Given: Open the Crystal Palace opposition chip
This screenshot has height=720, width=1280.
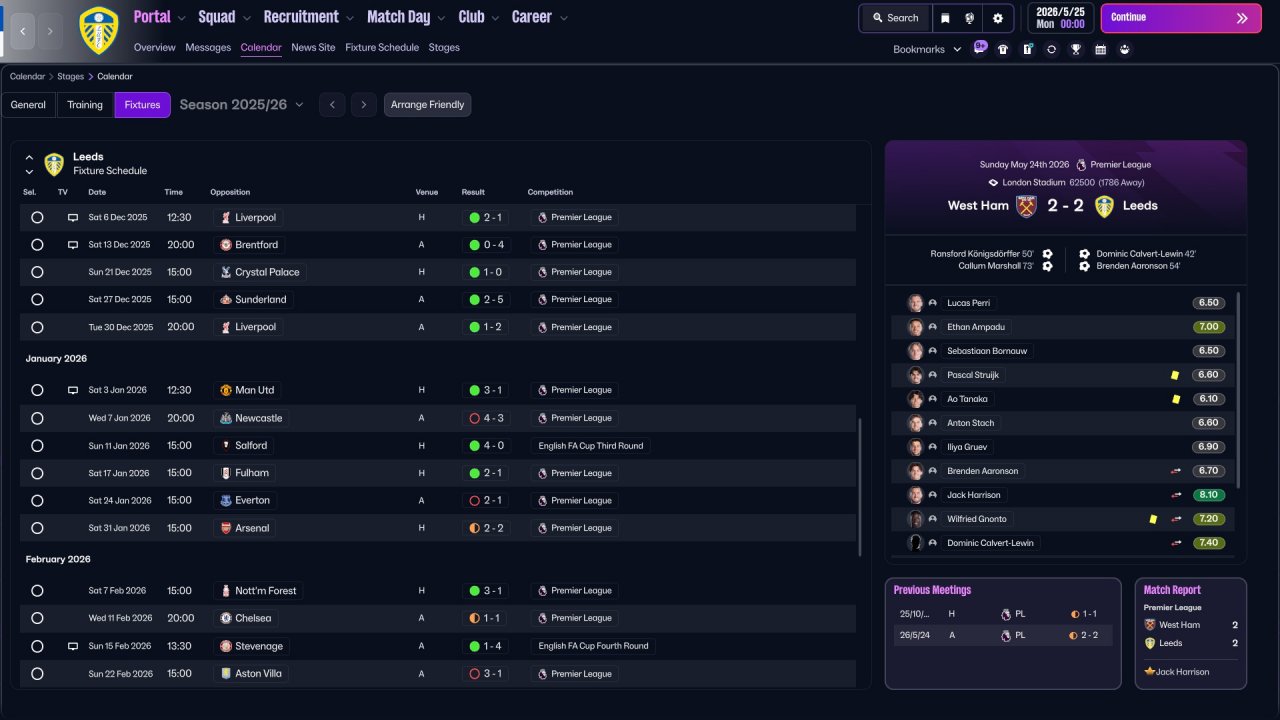Looking at the screenshot, I should (260, 272).
